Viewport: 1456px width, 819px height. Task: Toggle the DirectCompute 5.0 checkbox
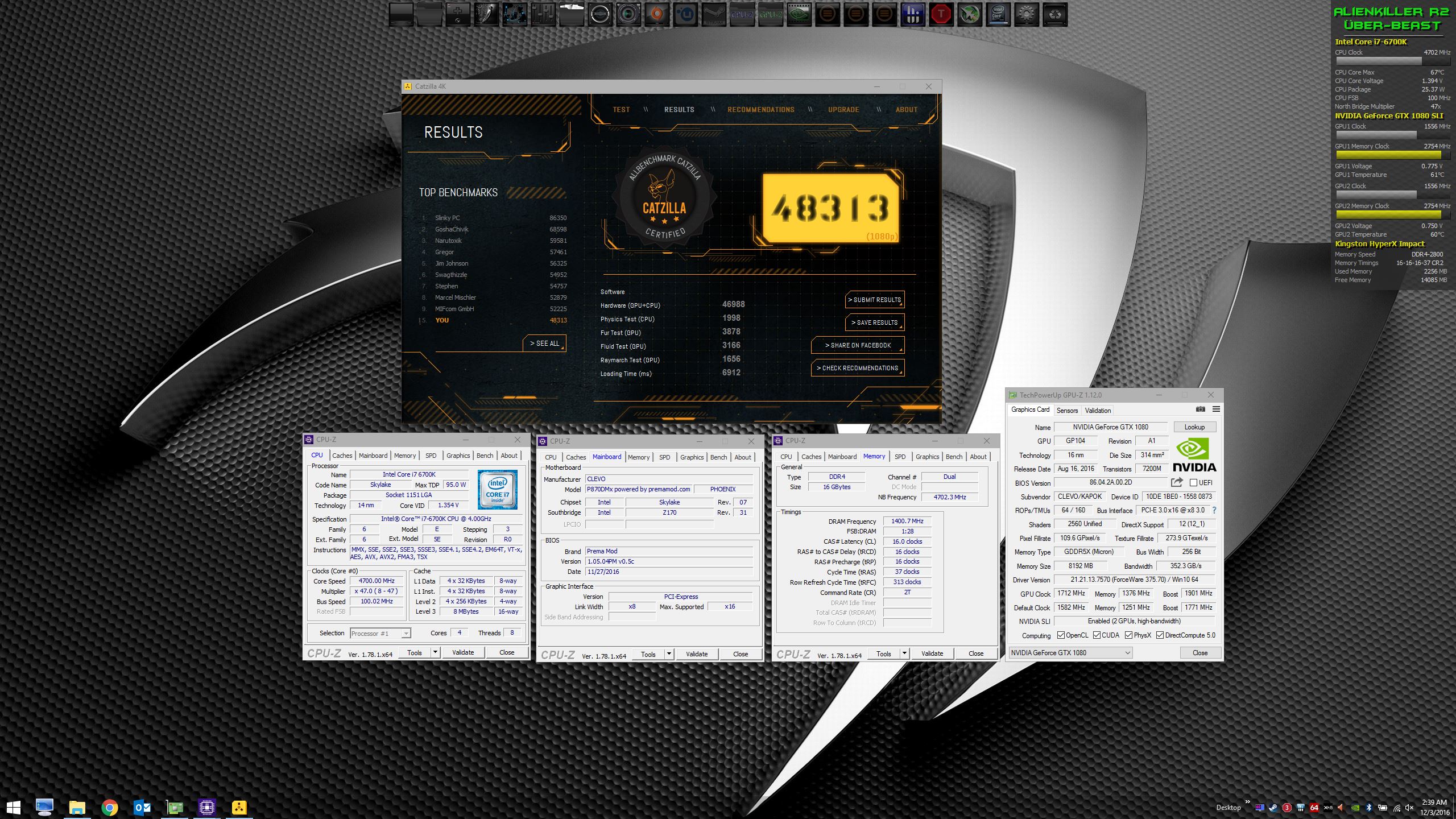(1160, 635)
